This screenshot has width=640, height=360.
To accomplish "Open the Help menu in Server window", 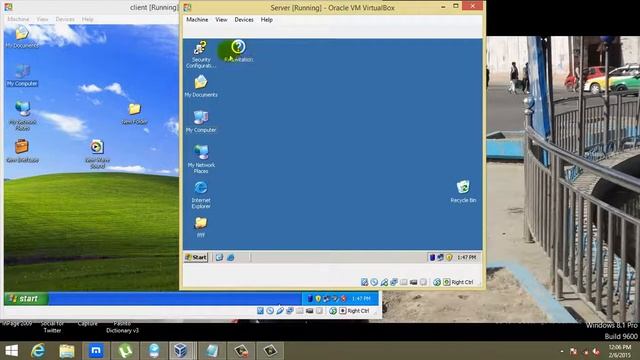I will (267, 20).
